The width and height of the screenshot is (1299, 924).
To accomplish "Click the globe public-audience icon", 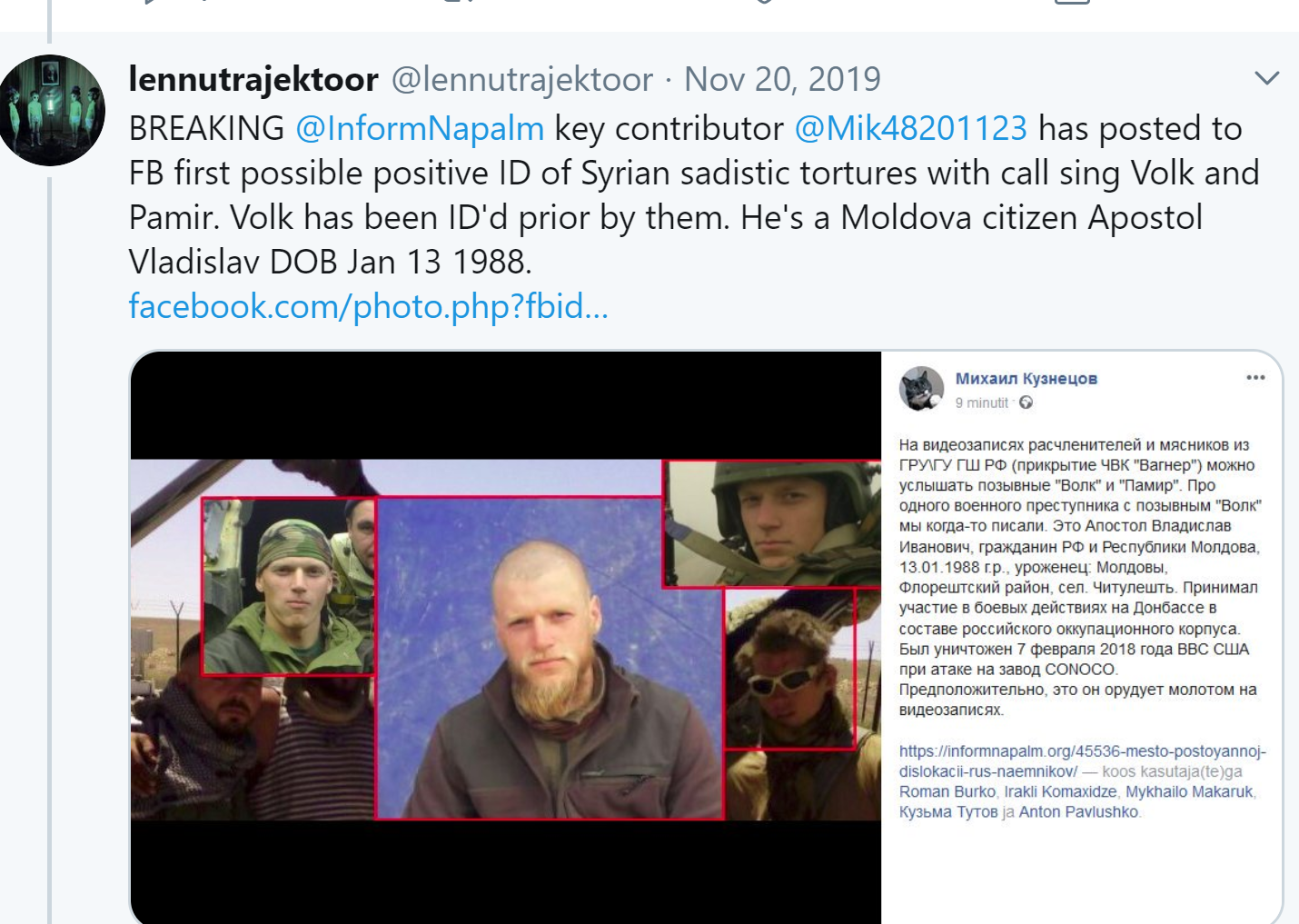I will point(1026,402).
